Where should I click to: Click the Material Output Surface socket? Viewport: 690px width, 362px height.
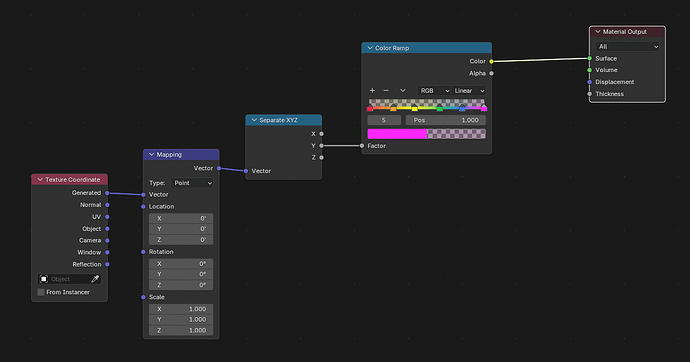[x=590, y=58]
